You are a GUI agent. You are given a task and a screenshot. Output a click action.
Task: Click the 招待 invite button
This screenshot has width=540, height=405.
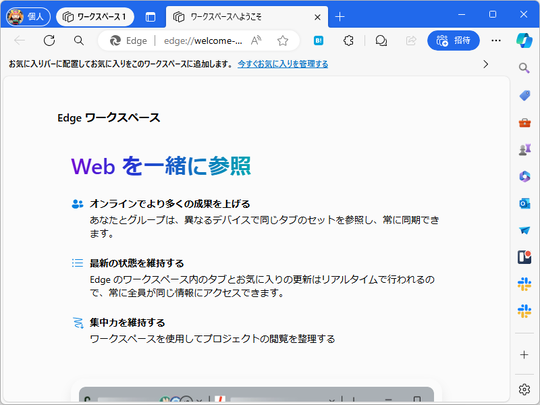(453, 41)
